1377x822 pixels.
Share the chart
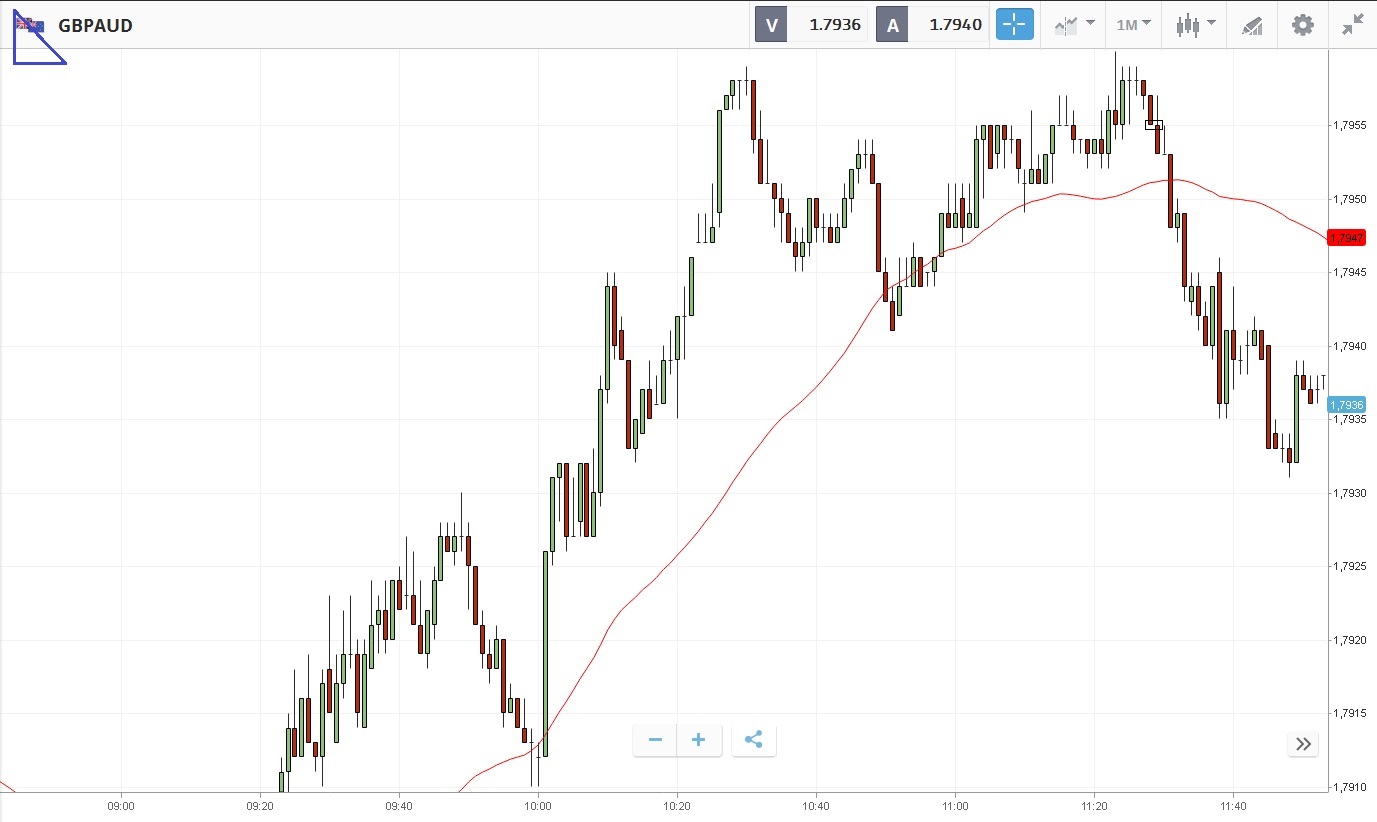(754, 740)
